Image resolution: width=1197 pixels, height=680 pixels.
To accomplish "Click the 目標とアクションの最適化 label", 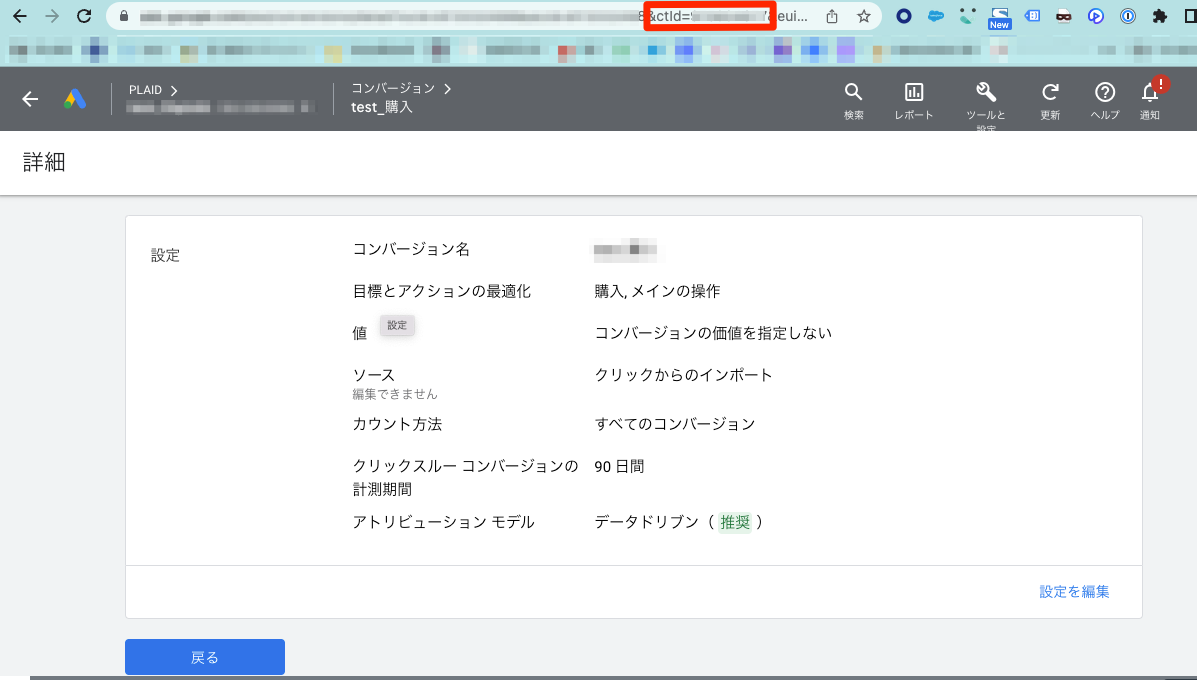I will 441,292.
